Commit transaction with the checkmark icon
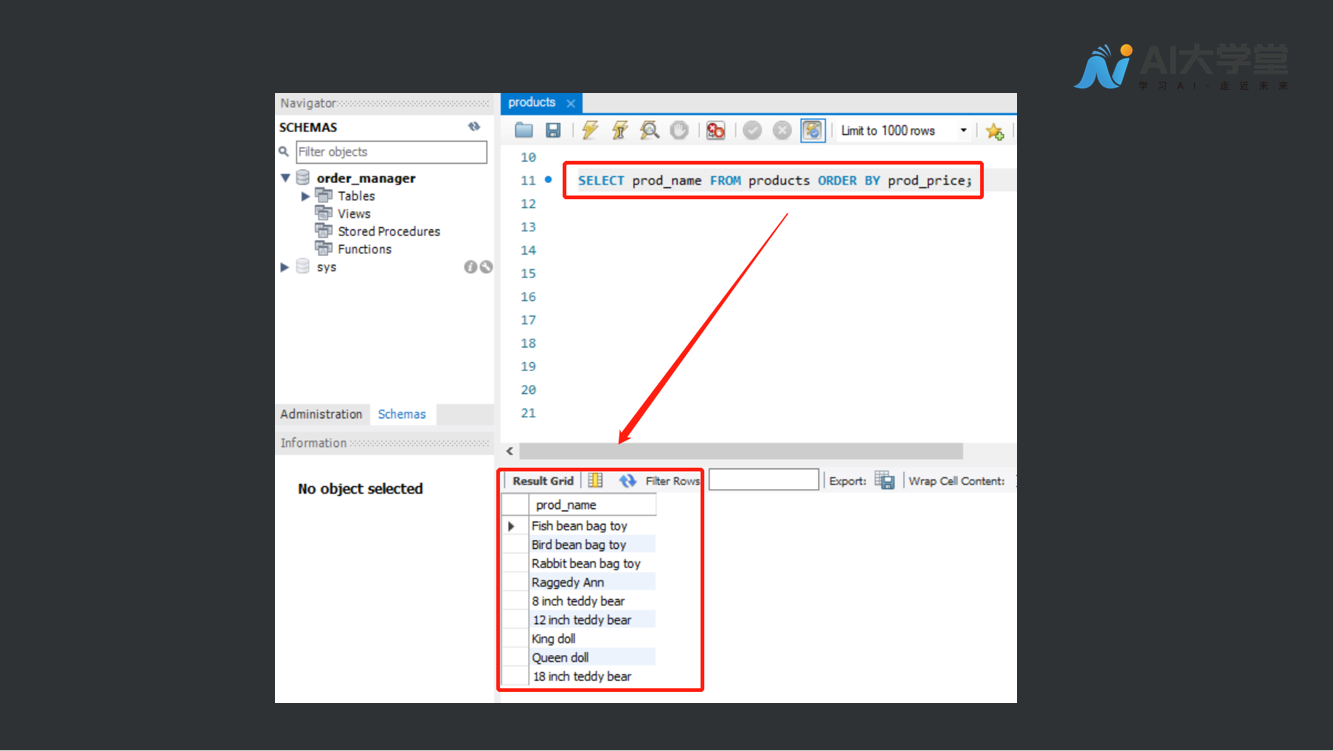 pos(752,130)
